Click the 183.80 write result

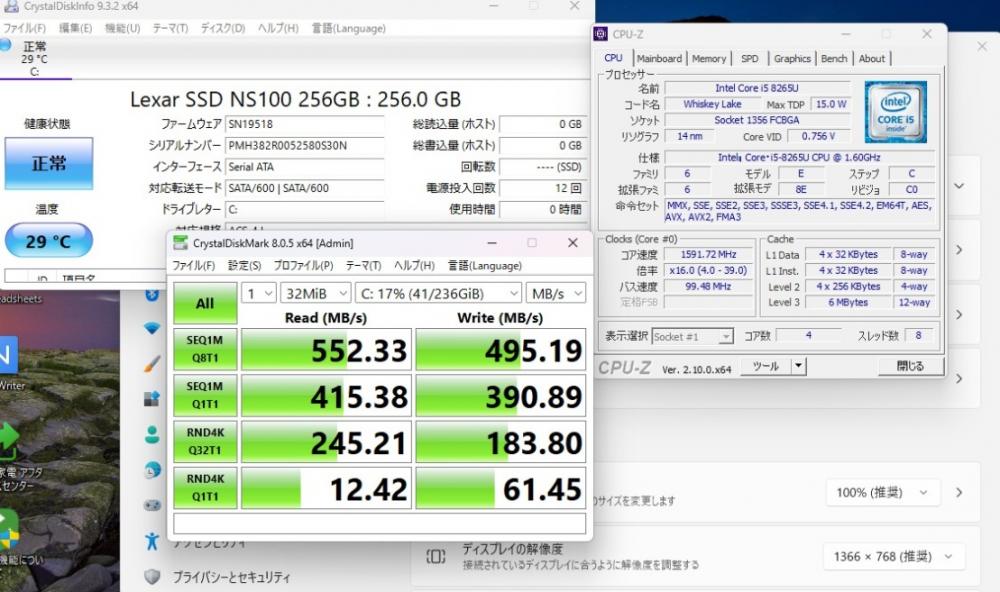(x=501, y=441)
